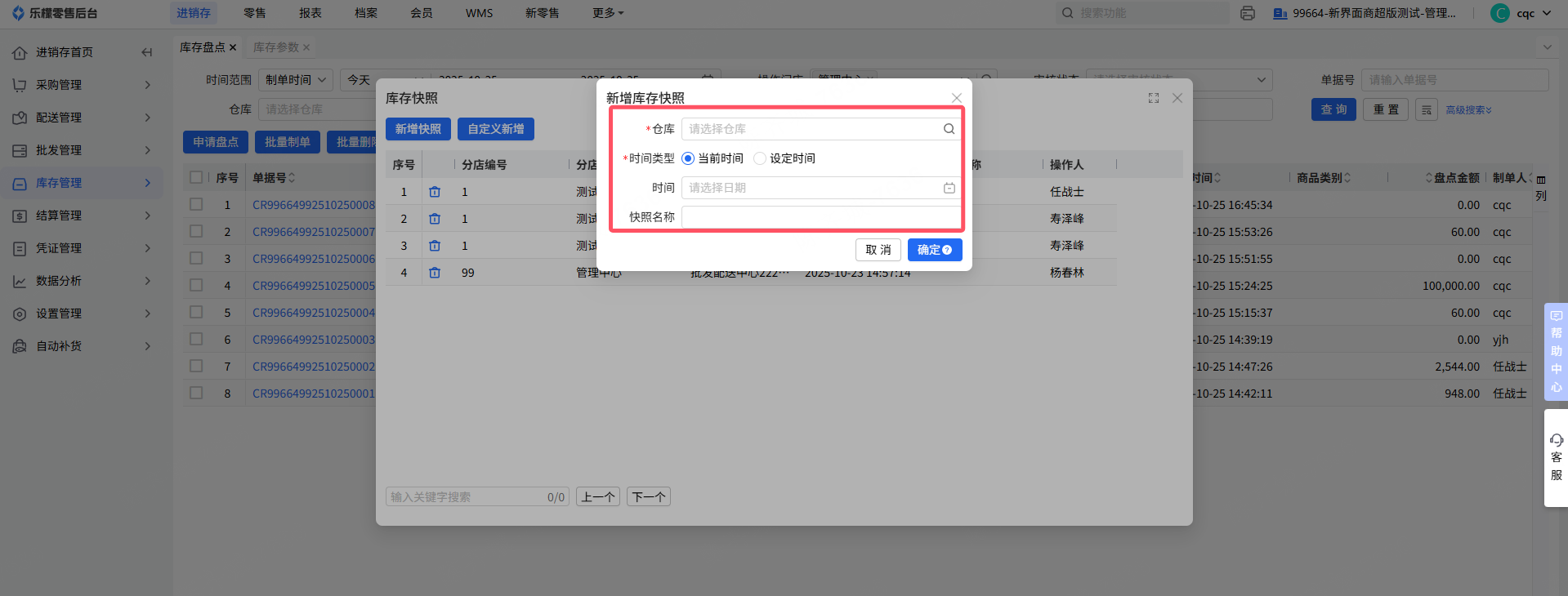
Task: Open the 零售 top menu
Action: 255,13
